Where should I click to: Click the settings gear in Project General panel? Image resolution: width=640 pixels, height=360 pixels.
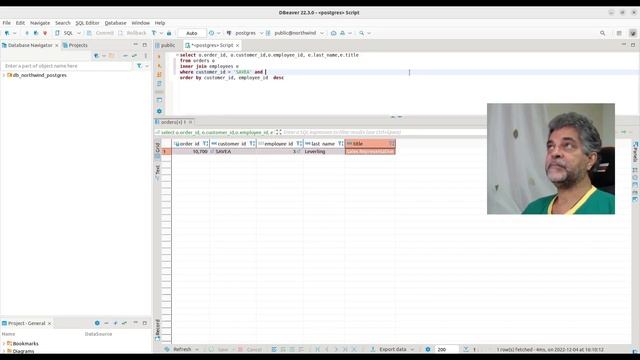point(97,323)
